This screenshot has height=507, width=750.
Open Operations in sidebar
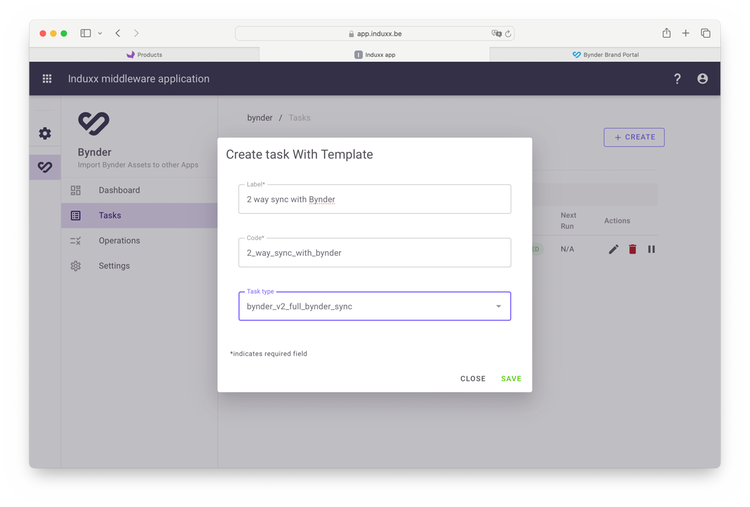(139, 241)
